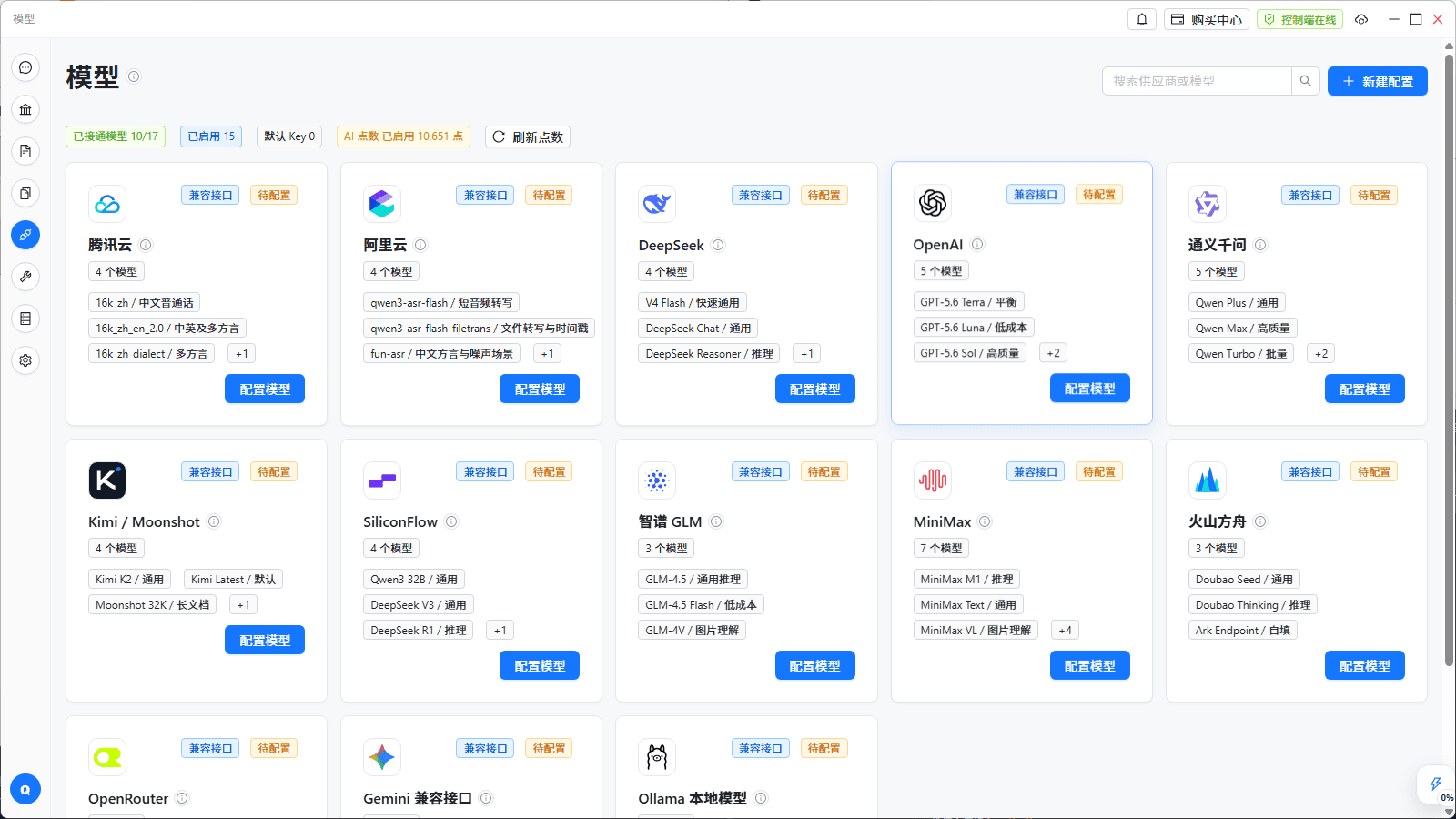Expand the +2 more models under OpenAI
The height and width of the screenshot is (819, 1456).
[x=1053, y=353]
